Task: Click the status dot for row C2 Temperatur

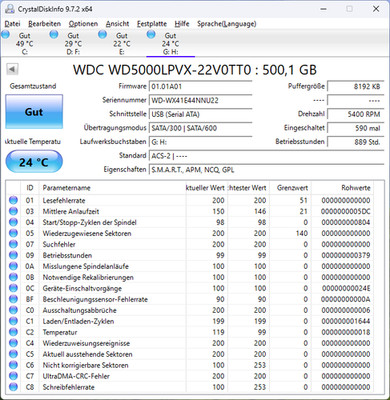Action: (13, 332)
